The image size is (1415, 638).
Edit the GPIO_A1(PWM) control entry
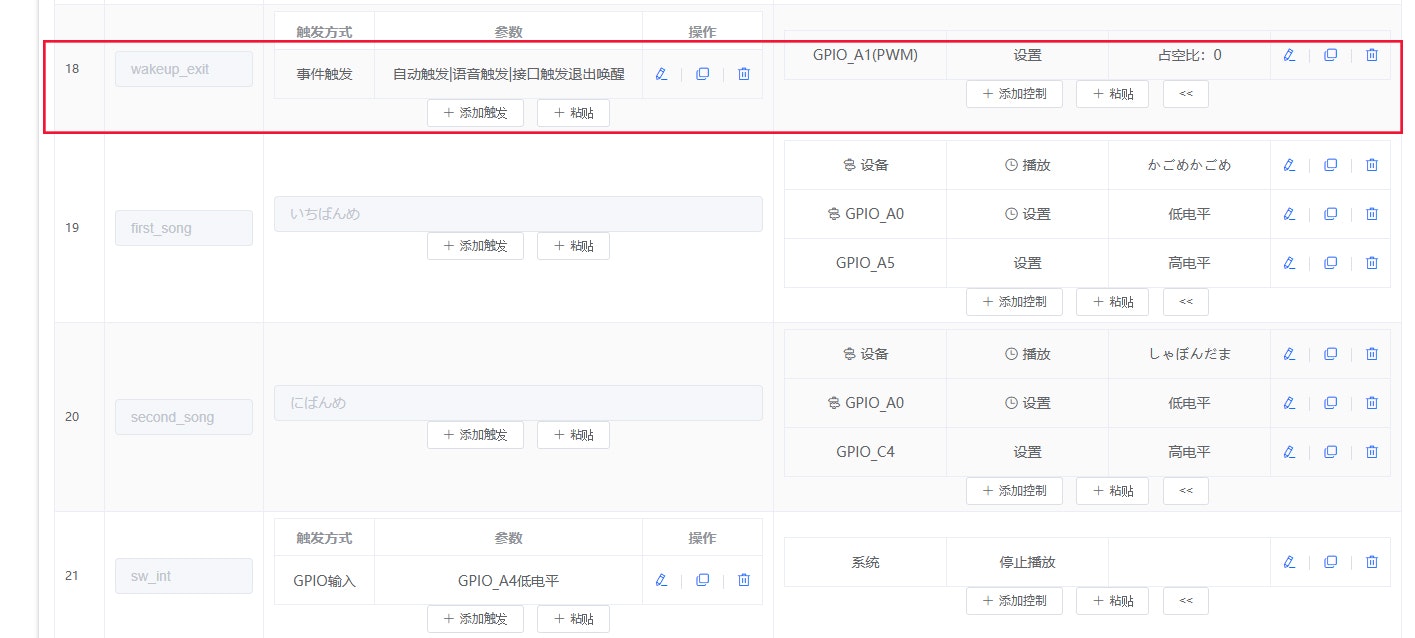point(1289,55)
